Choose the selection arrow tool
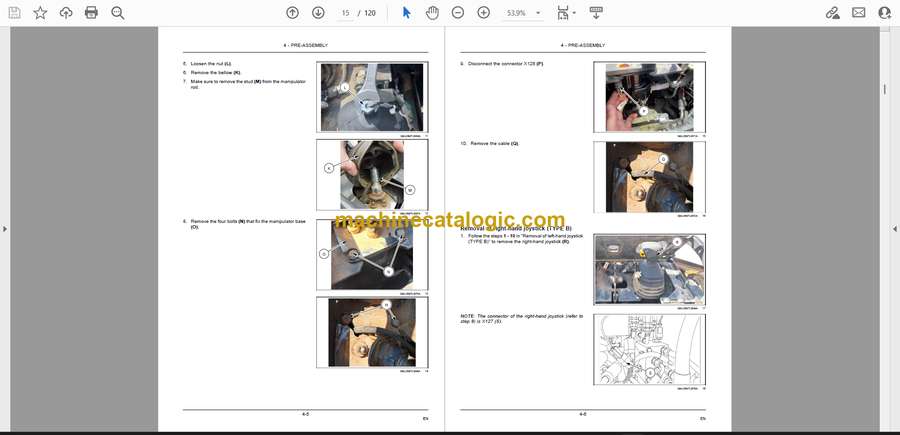Screen dimensions: 900x435 406,13
